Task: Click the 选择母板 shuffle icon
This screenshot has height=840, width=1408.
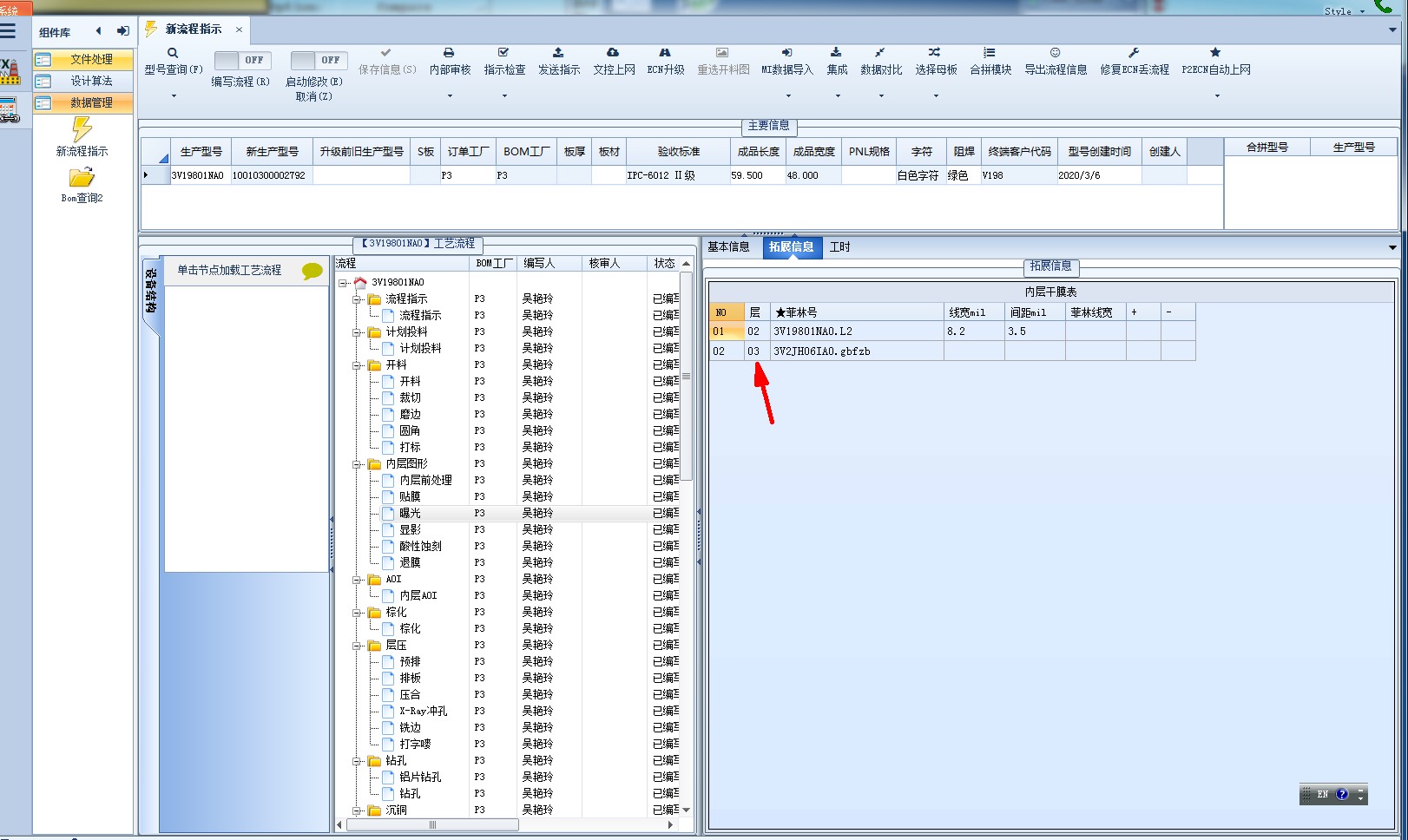Action: [x=935, y=53]
